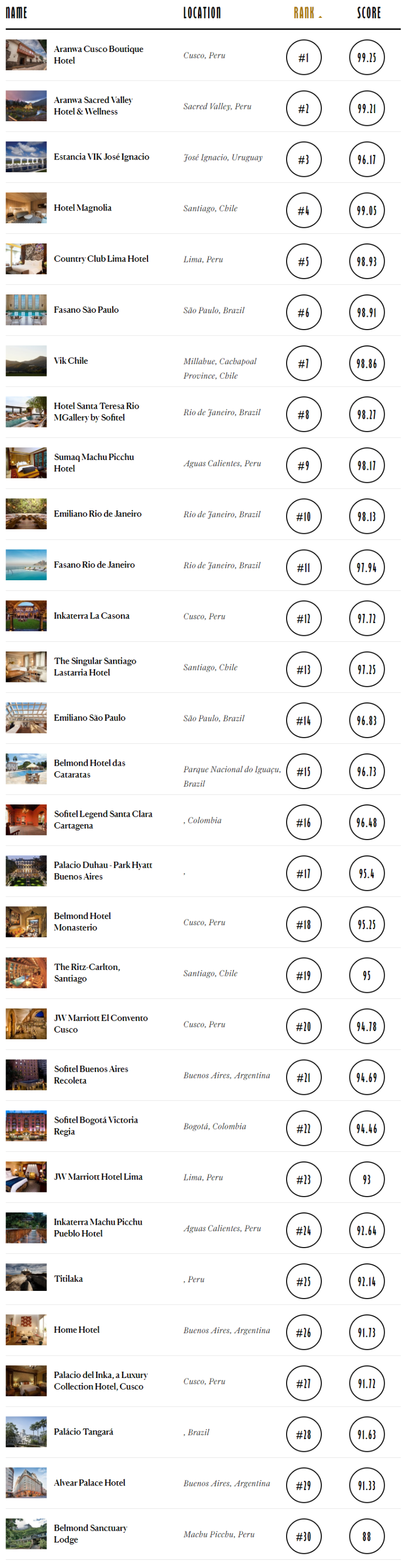The image size is (408, 1568).
Task: Open the Estancia VIK José Ignacio thumbnail image
Action: click(x=26, y=157)
